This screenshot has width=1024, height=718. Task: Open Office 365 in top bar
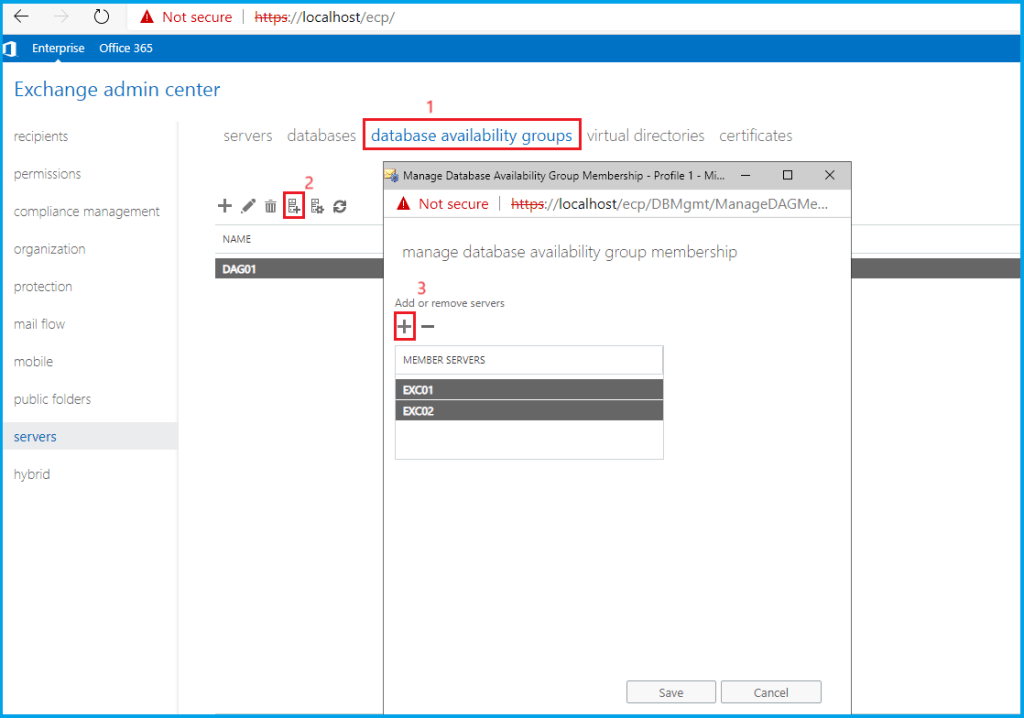pyautogui.click(x=126, y=48)
